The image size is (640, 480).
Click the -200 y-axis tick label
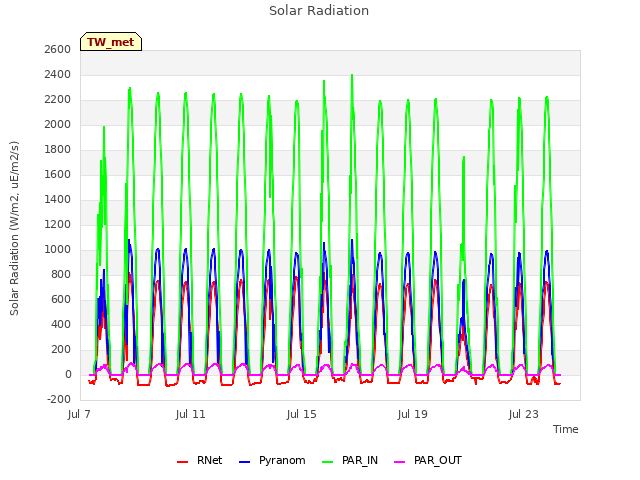click(x=59, y=400)
